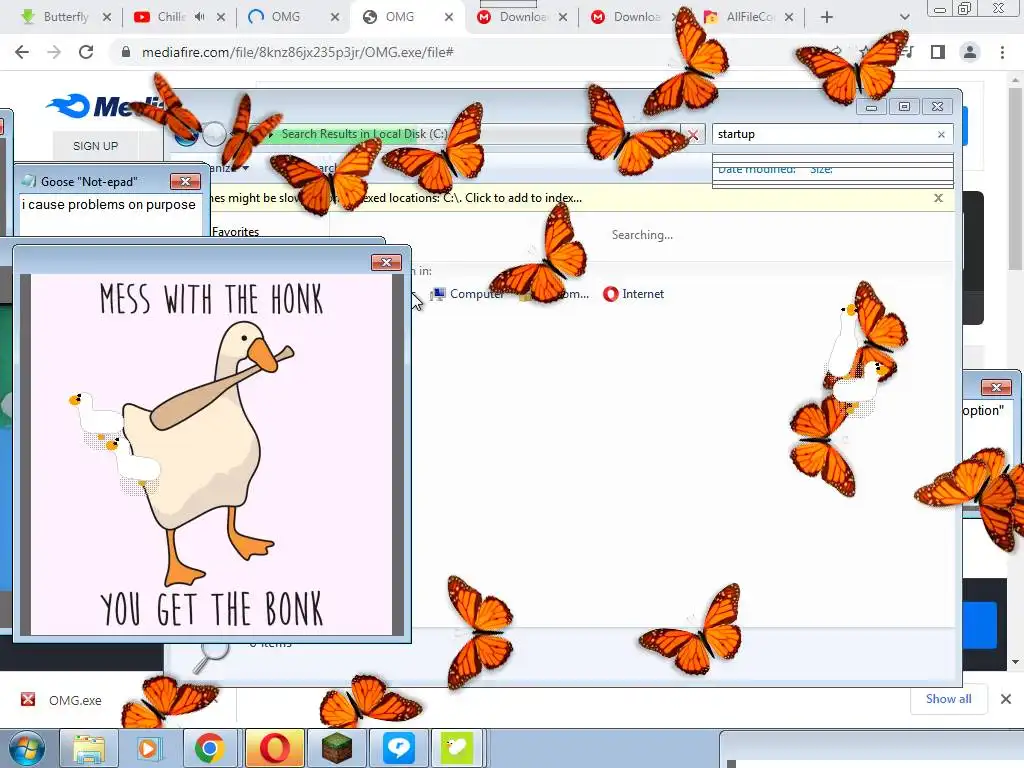This screenshot has width=1024, height=768.
Task: Open Opera from the taskbar
Action: 274,748
